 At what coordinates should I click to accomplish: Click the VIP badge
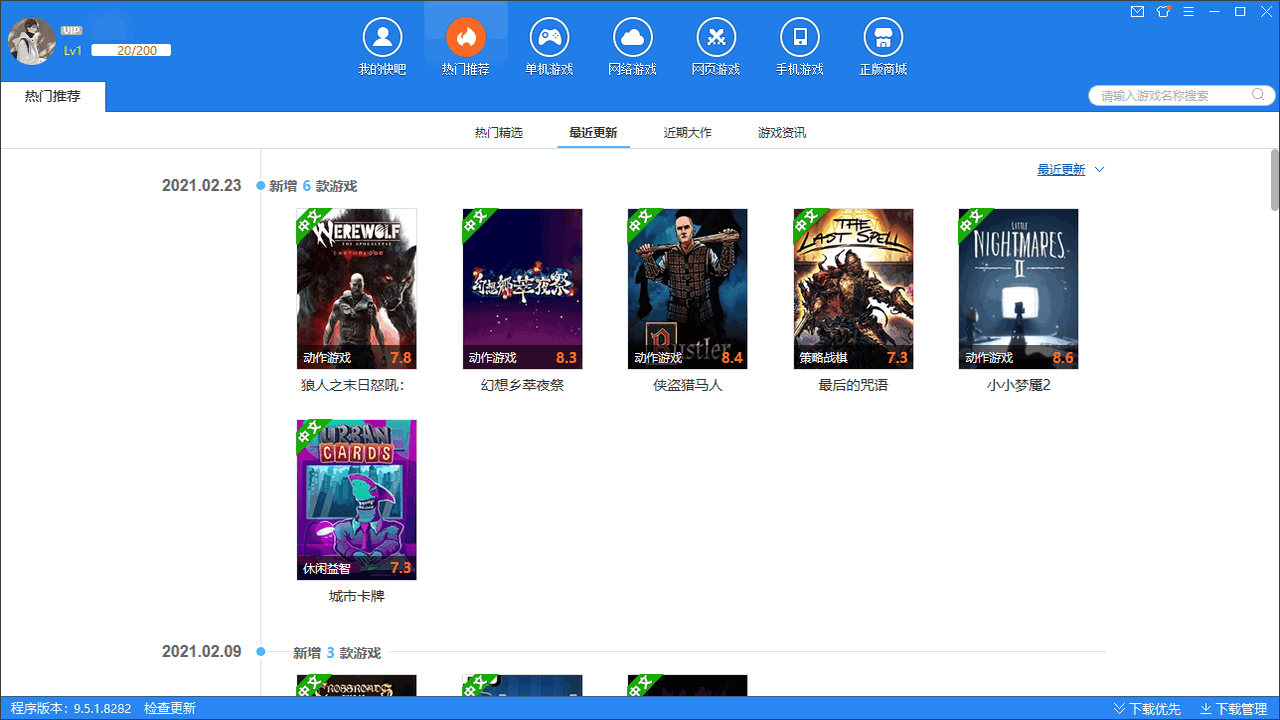pos(71,31)
